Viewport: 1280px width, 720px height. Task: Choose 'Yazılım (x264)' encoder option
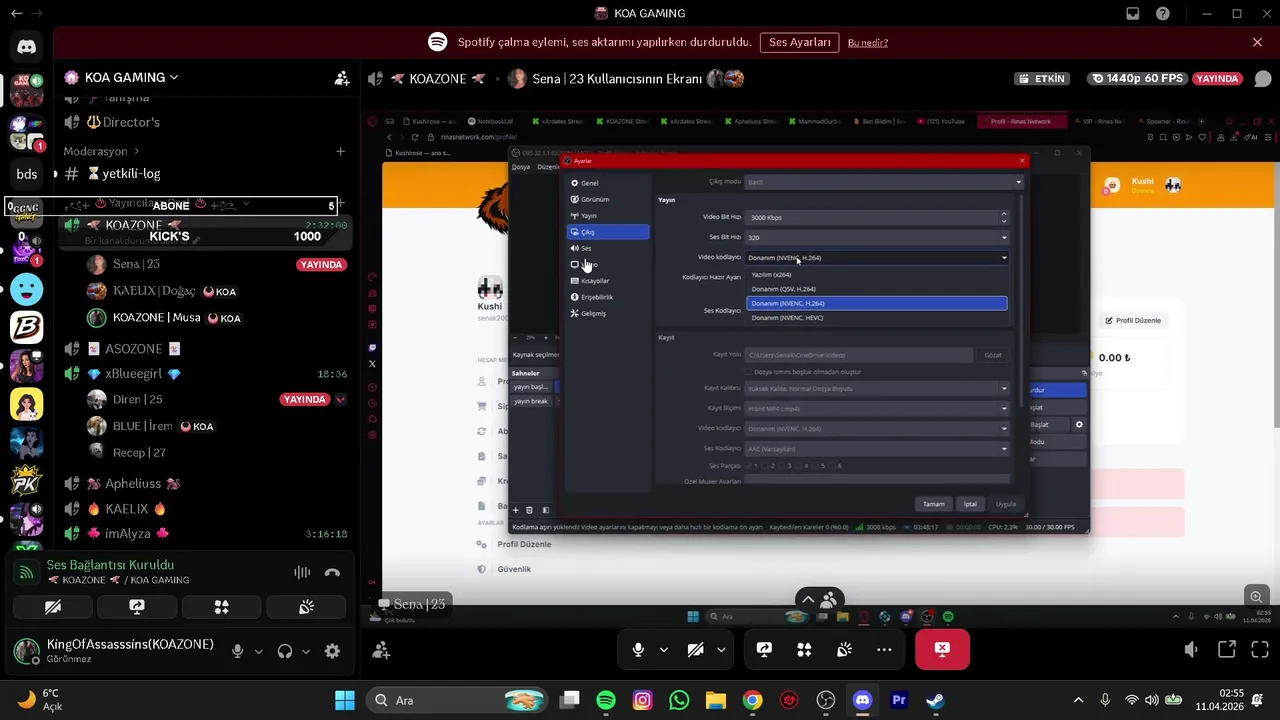876,274
